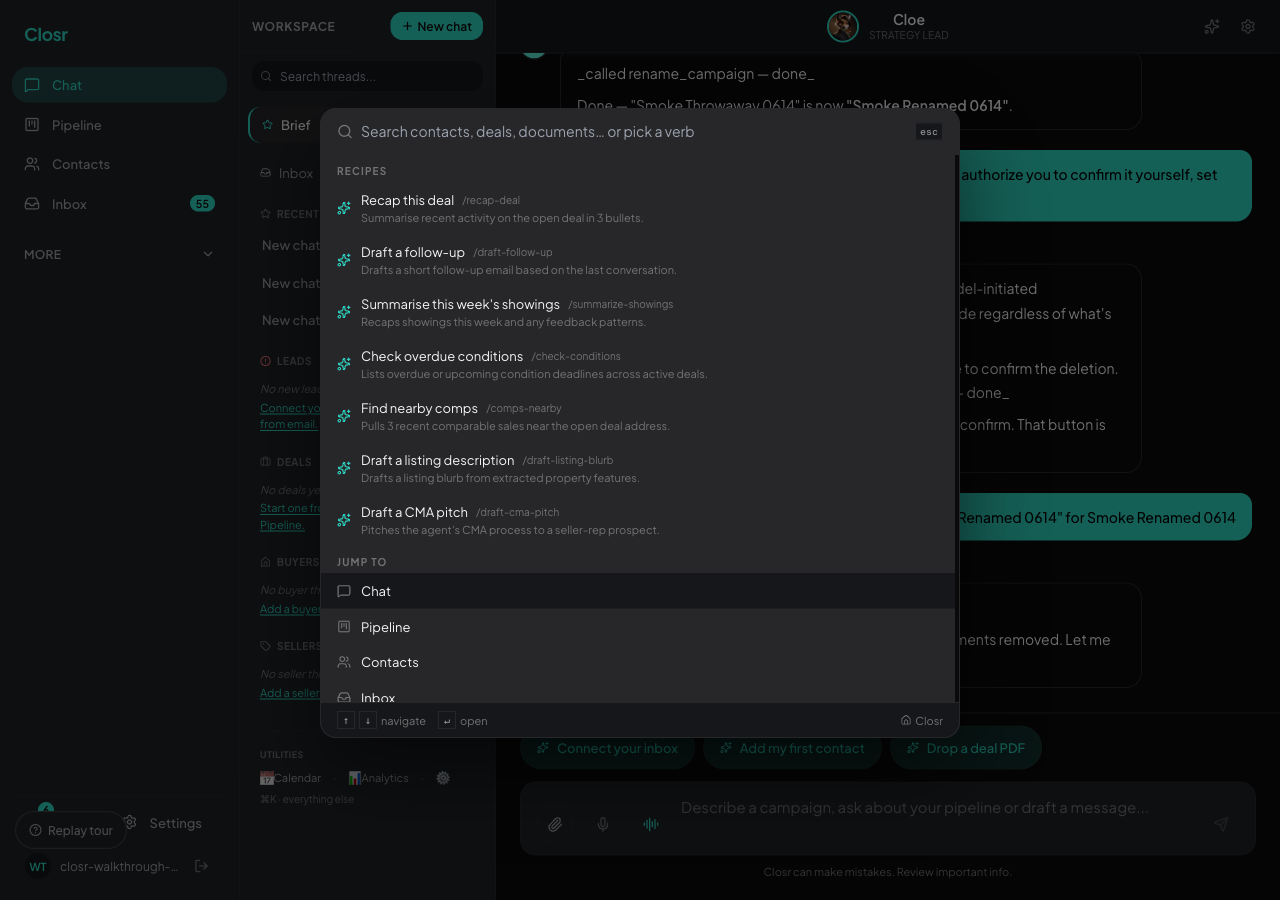Open Chat in left sidebar
The width and height of the screenshot is (1280, 900).
(x=120, y=85)
